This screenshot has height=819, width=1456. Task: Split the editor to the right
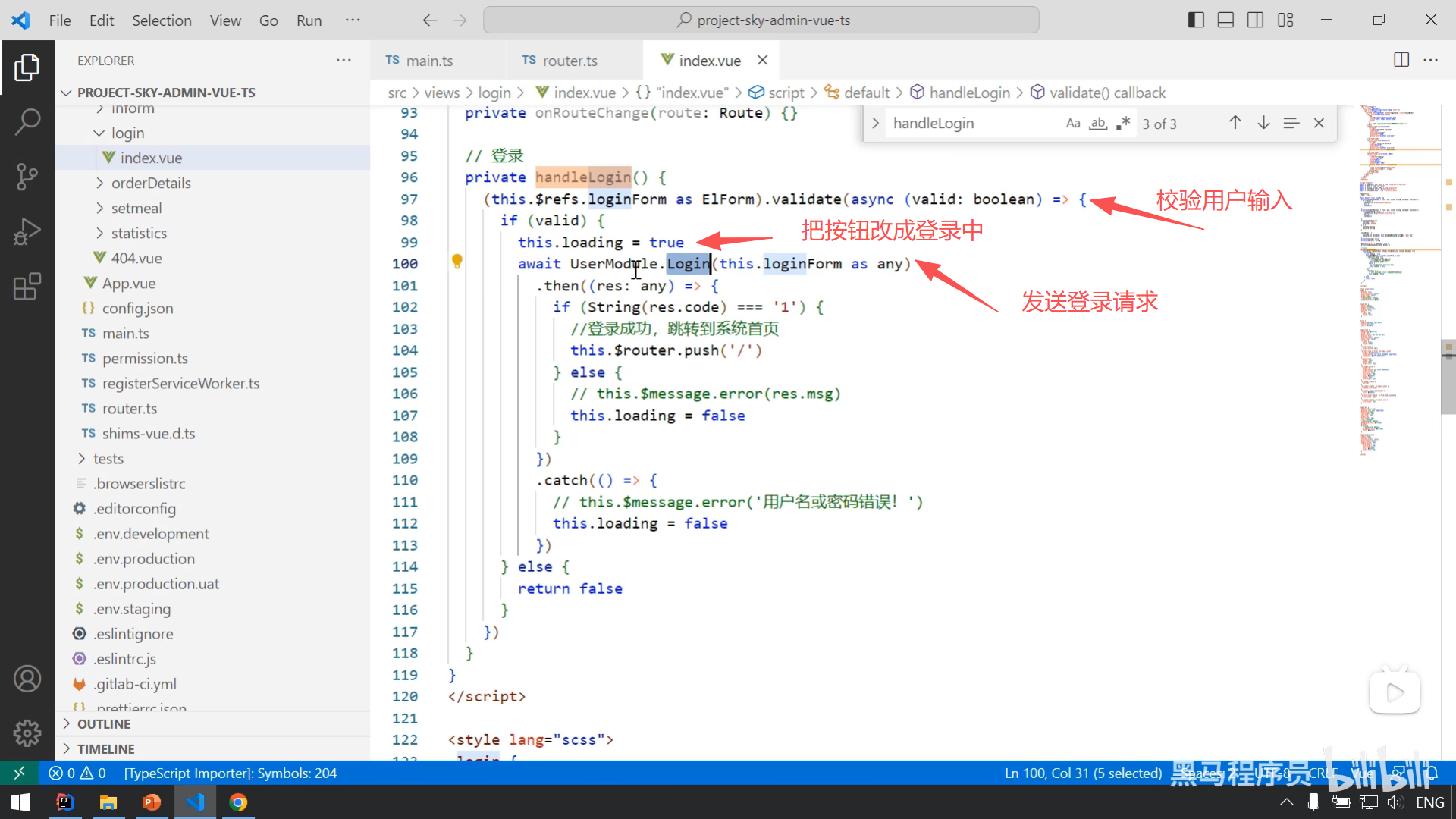pyautogui.click(x=1401, y=60)
